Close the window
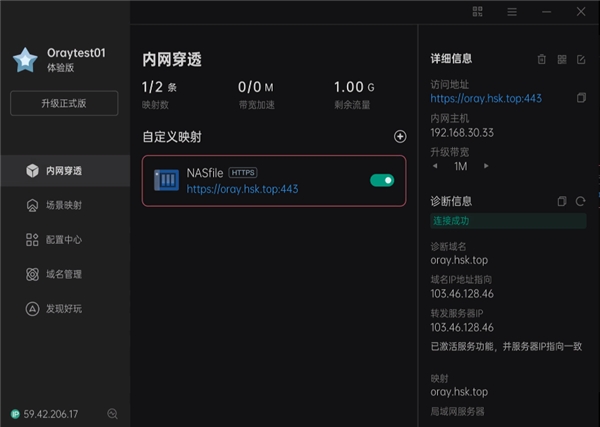This screenshot has width=600, height=427. point(581,12)
